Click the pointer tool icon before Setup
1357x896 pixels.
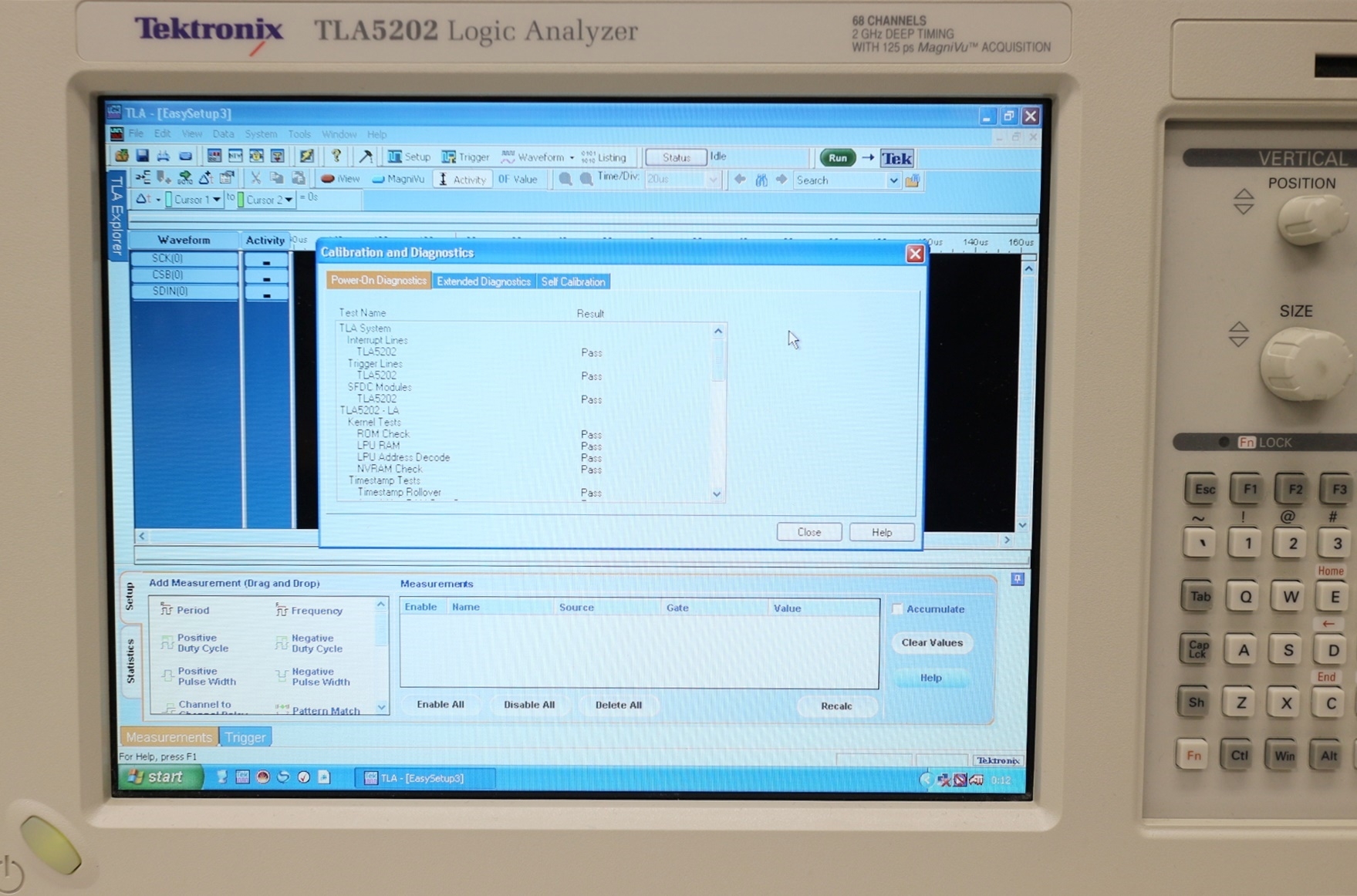(x=366, y=157)
